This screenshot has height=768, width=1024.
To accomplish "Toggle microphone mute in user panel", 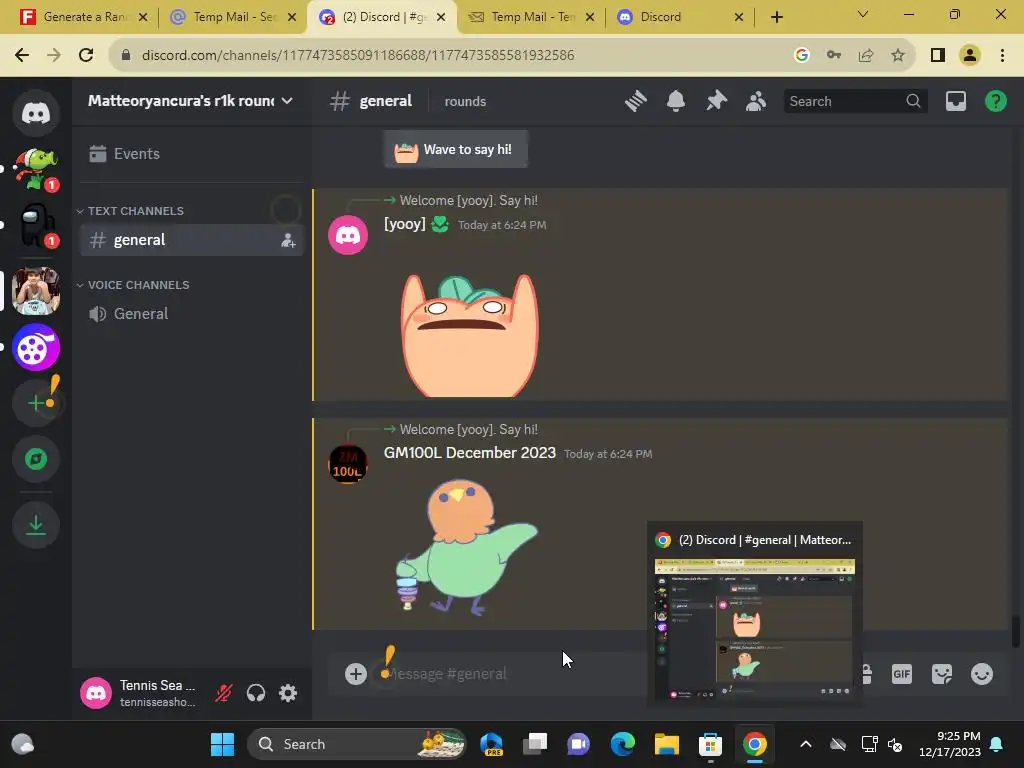I will (223, 693).
